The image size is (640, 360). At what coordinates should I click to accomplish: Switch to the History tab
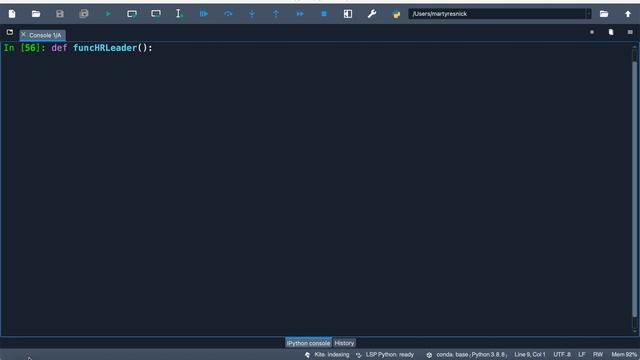point(344,343)
